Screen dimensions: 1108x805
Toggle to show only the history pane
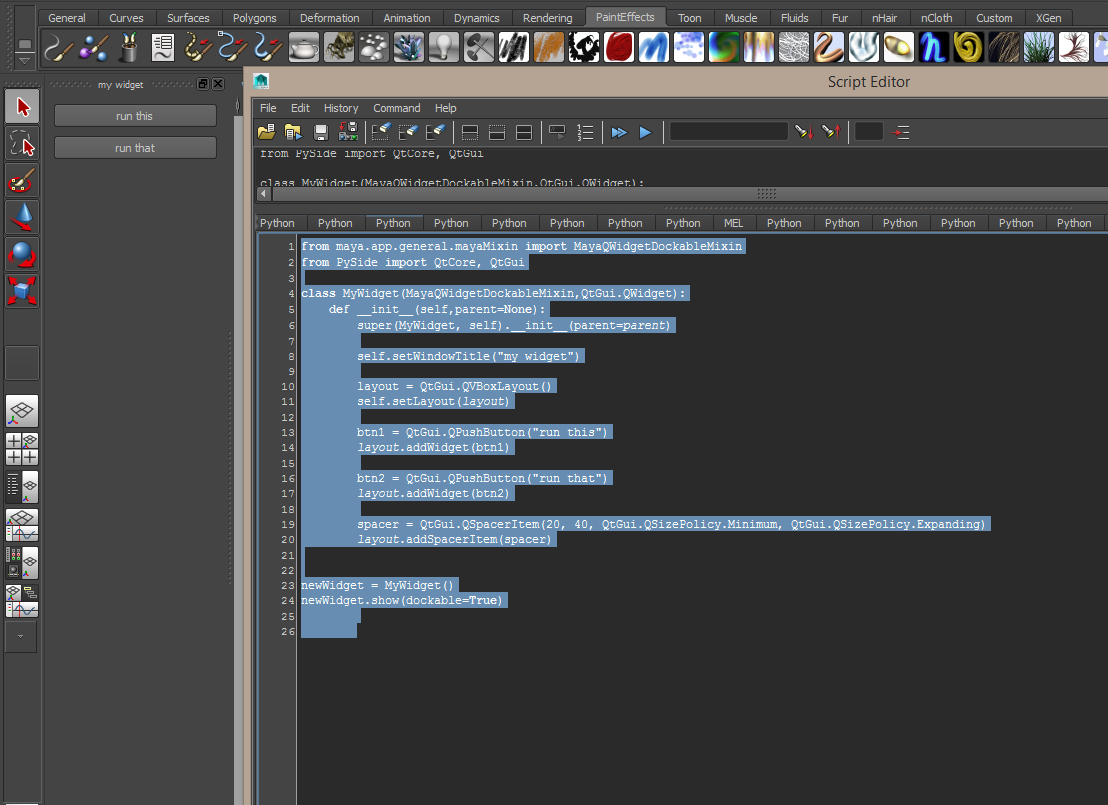[470, 131]
